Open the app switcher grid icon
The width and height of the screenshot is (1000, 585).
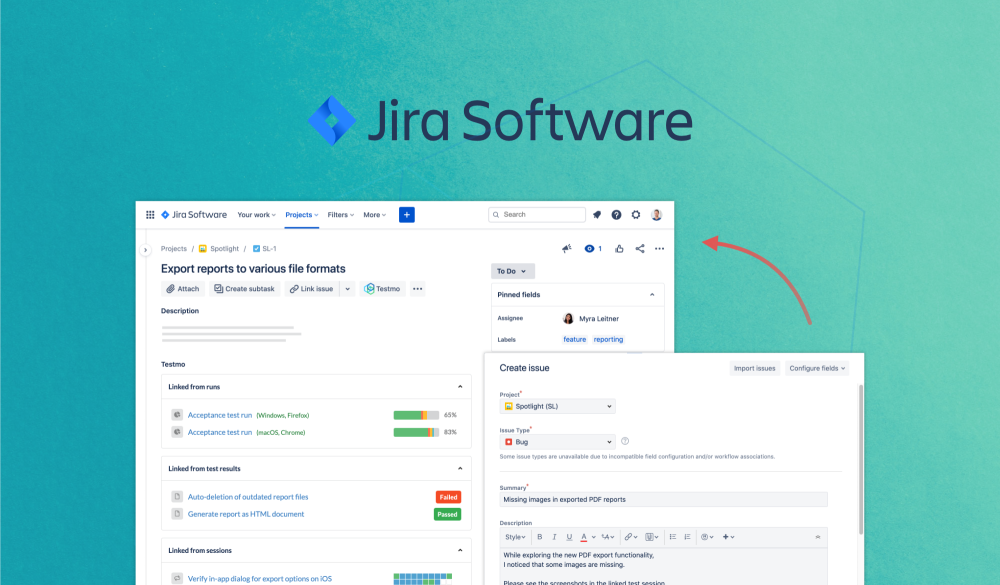click(150, 215)
